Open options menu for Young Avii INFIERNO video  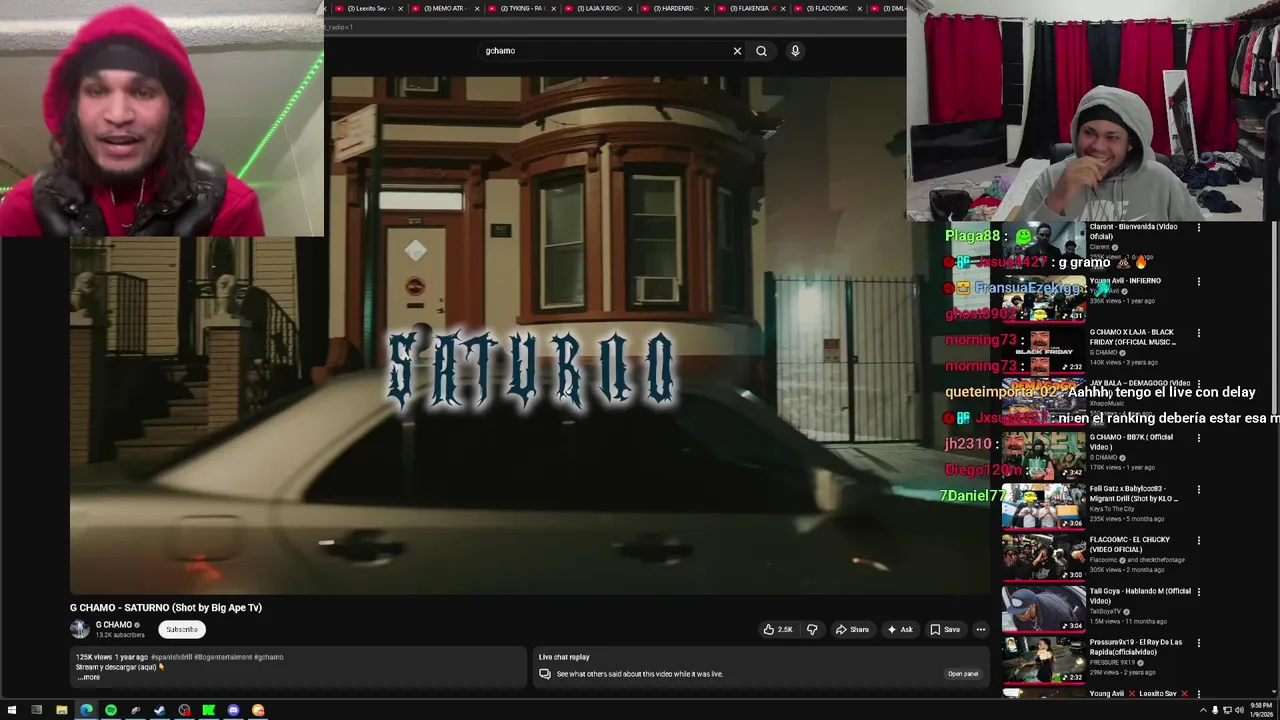tap(1199, 282)
